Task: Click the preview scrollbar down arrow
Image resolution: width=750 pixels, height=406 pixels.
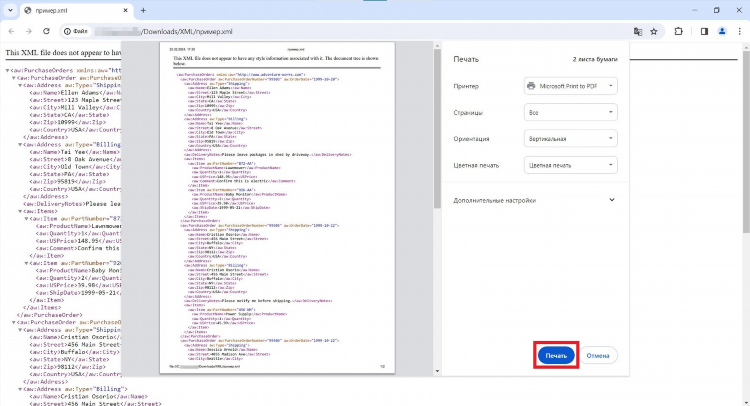Action: point(437,371)
